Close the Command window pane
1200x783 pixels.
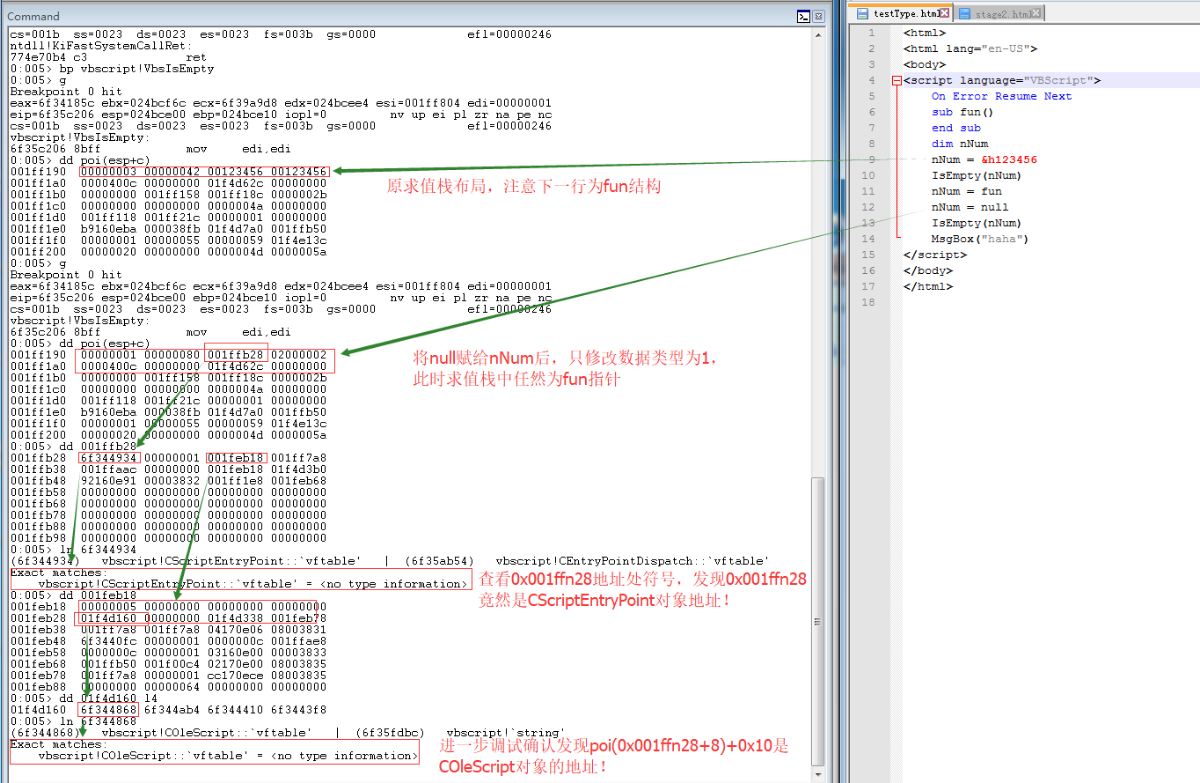pos(818,16)
